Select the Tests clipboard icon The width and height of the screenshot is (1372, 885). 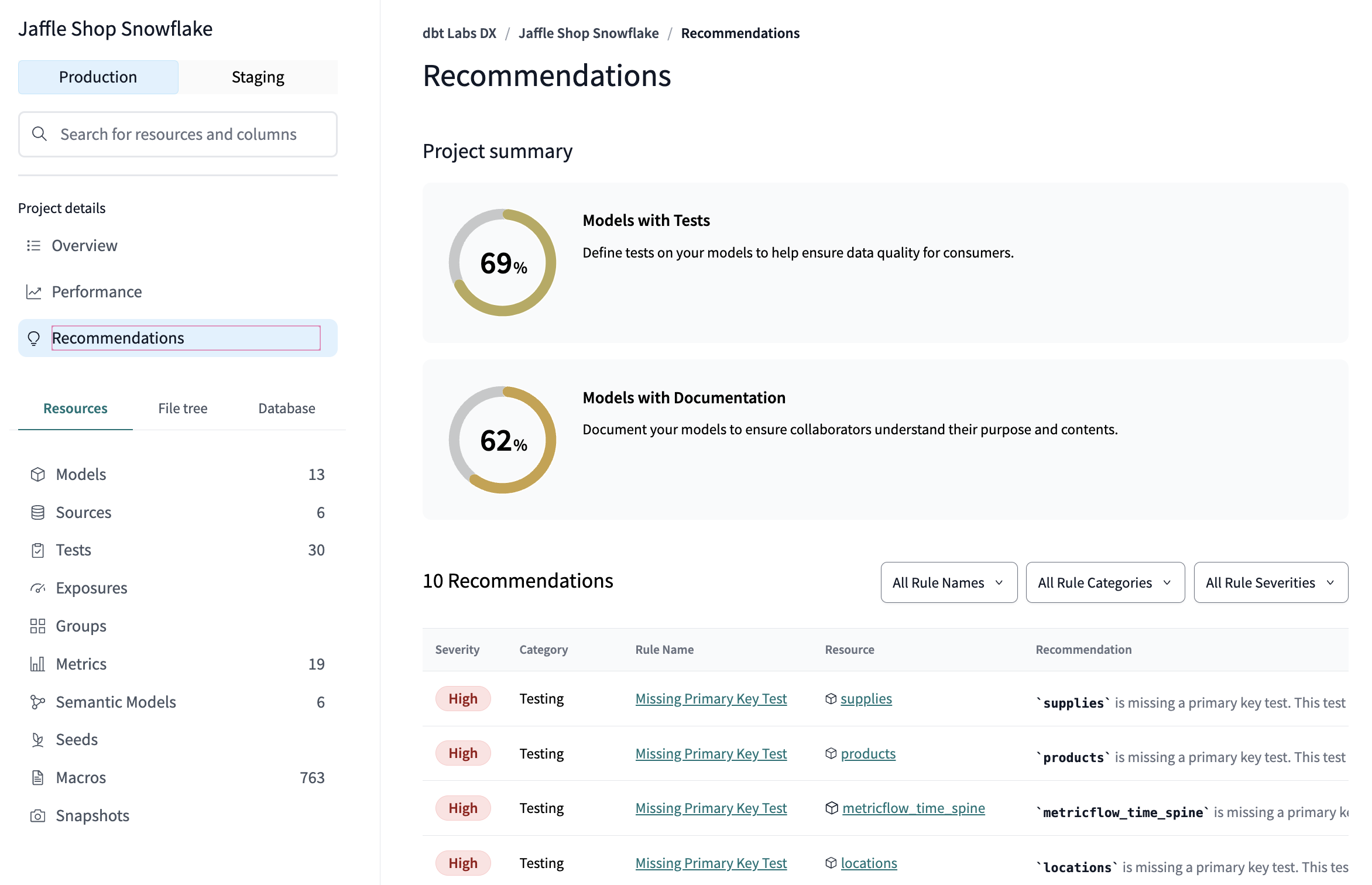point(38,550)
